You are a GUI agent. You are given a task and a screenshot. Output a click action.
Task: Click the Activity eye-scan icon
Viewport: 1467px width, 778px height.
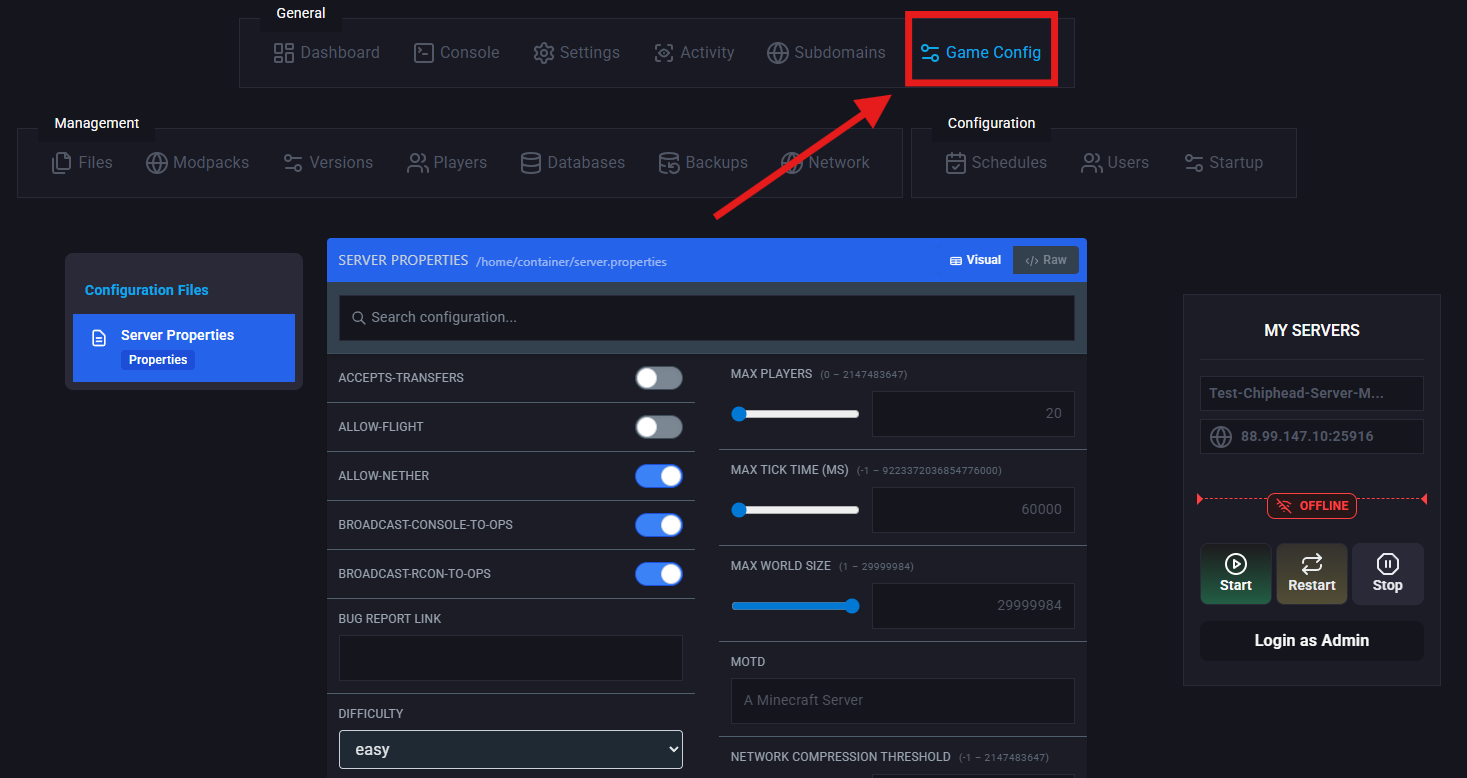(x=664, y=53)
